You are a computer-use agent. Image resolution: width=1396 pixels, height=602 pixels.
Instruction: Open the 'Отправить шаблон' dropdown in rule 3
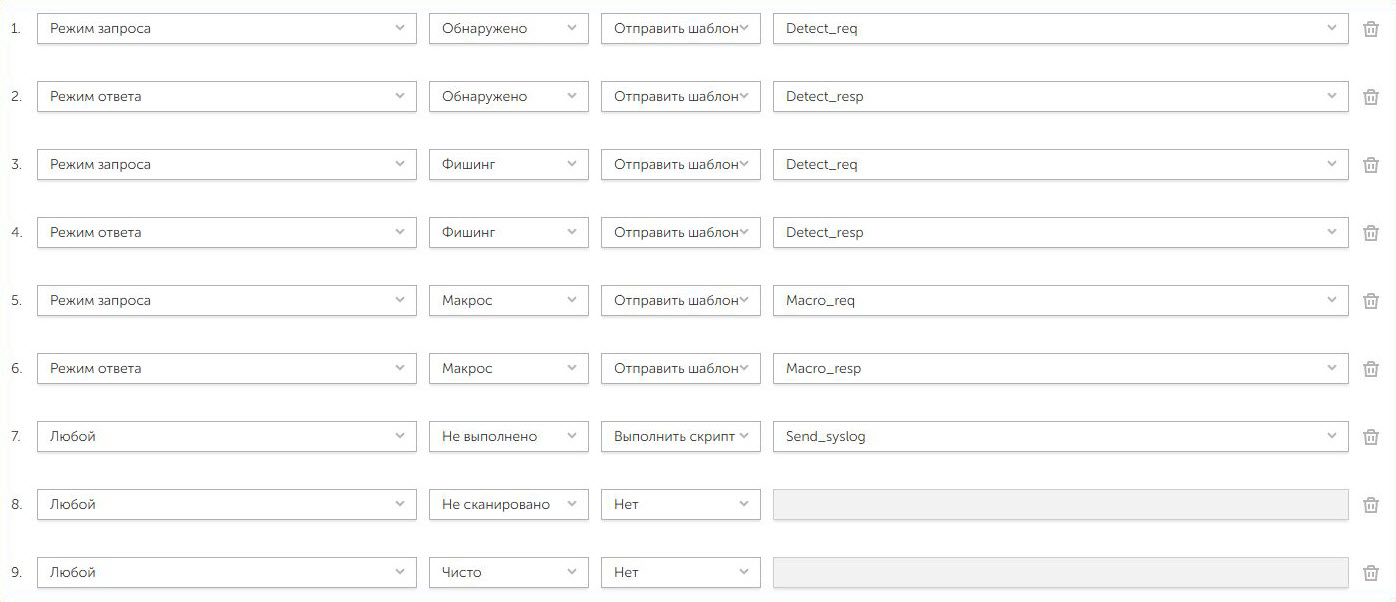coord(681,165)
